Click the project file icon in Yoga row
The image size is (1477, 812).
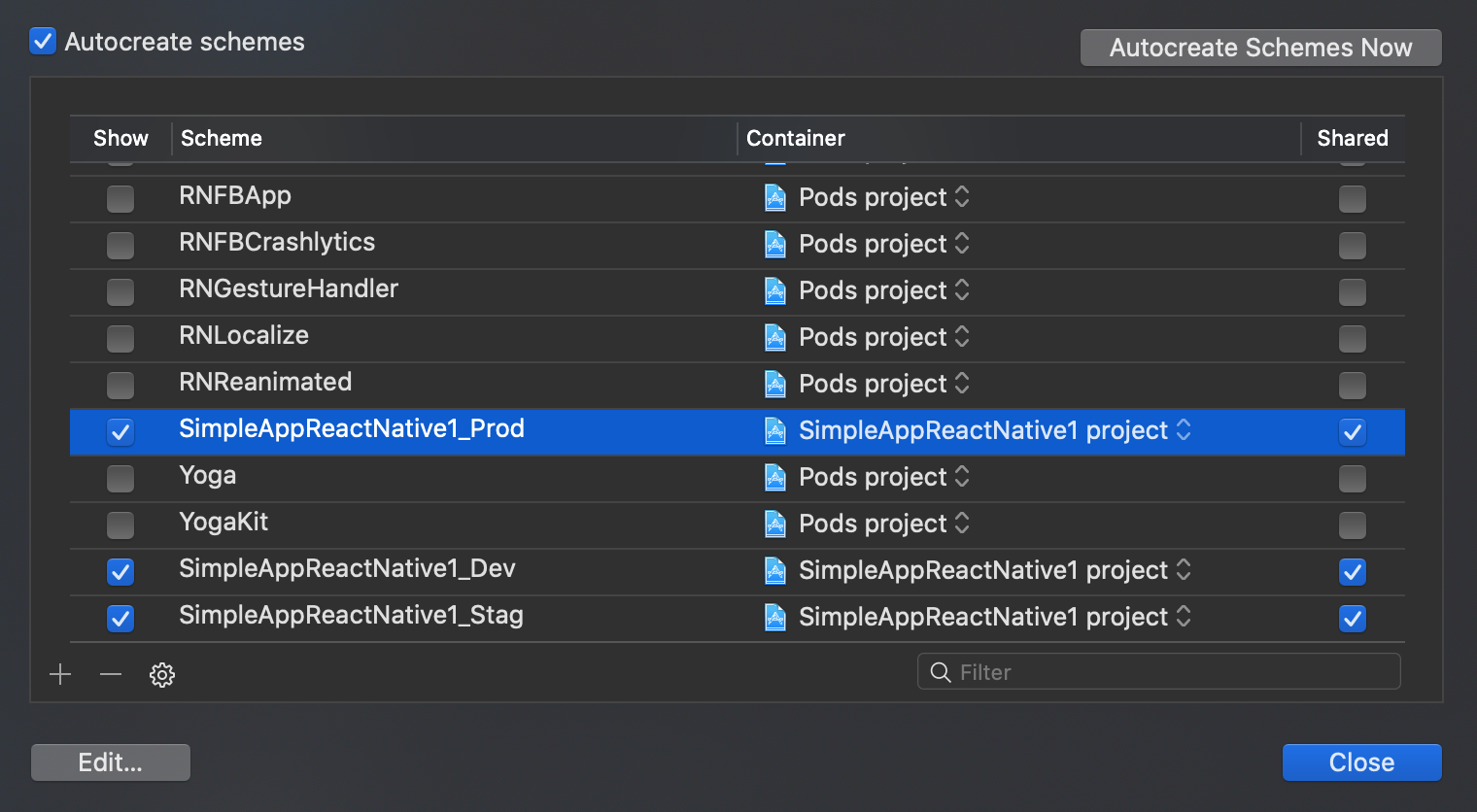[x=775, y=478]
